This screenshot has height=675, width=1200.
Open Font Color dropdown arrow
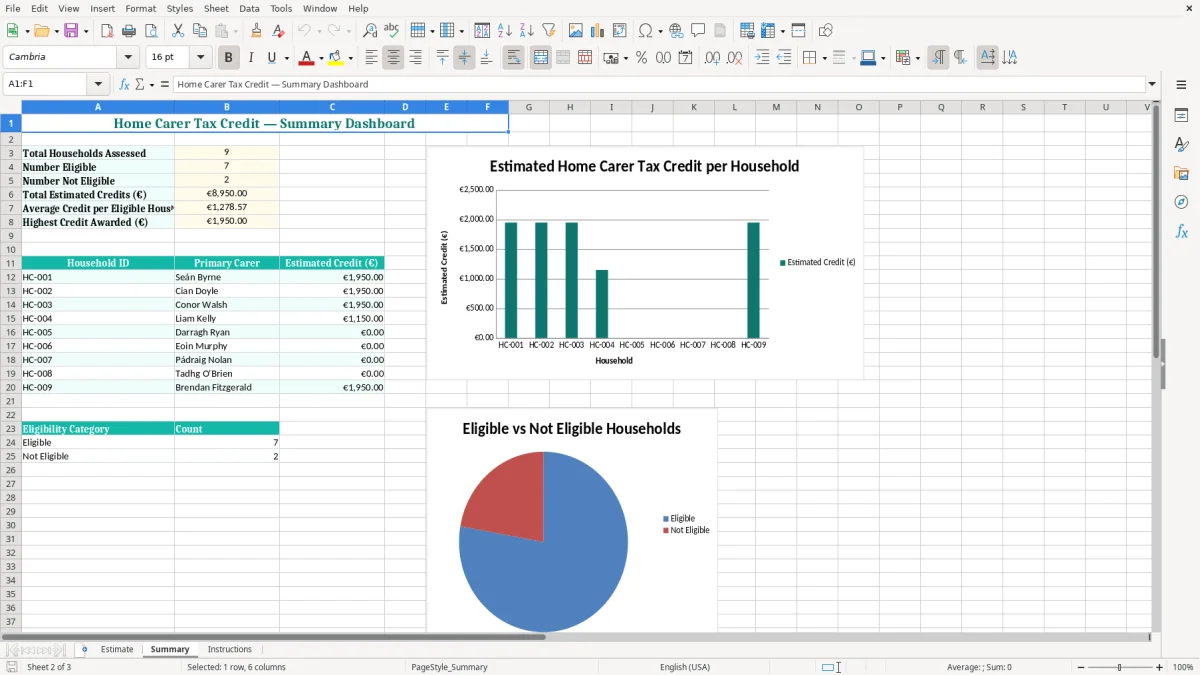[x=321, y=58]
